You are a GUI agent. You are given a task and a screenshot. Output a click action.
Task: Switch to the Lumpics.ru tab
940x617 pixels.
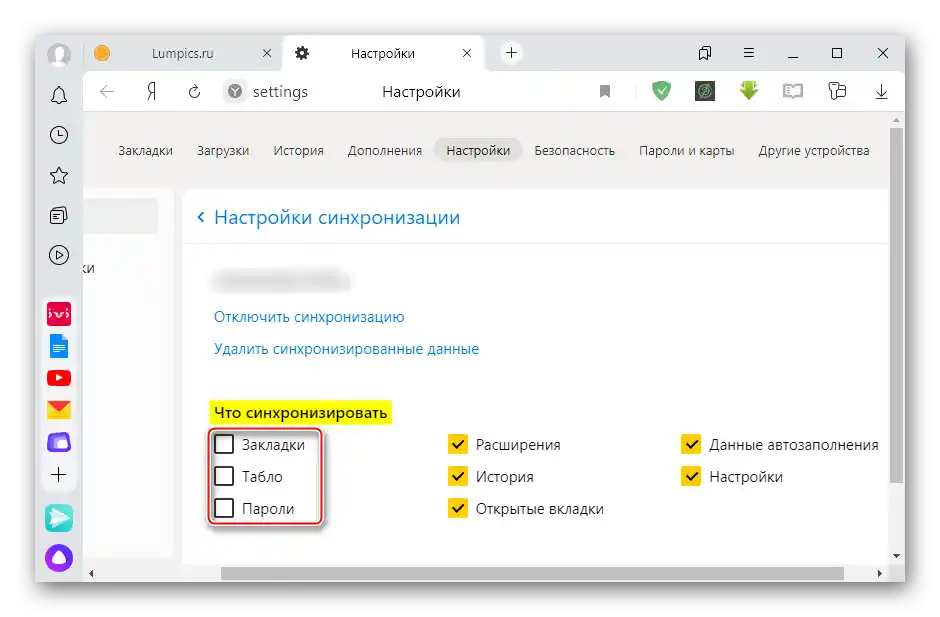click(x=183, y=53)
